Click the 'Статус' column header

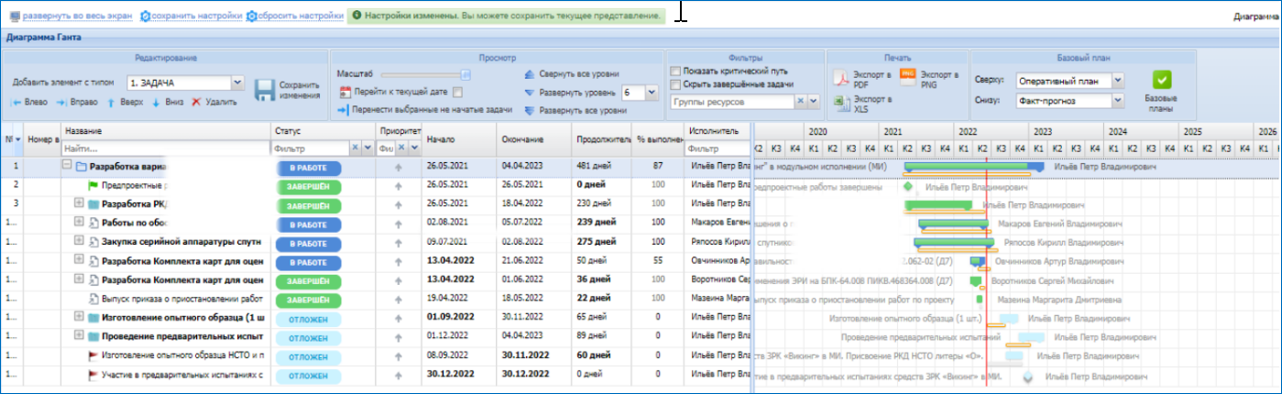pyautogui.click(x=324, y=131)
